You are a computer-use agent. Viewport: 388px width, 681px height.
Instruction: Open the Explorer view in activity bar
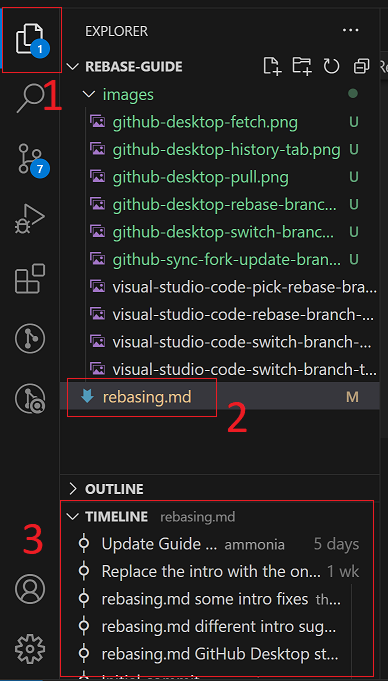(30, 40)
